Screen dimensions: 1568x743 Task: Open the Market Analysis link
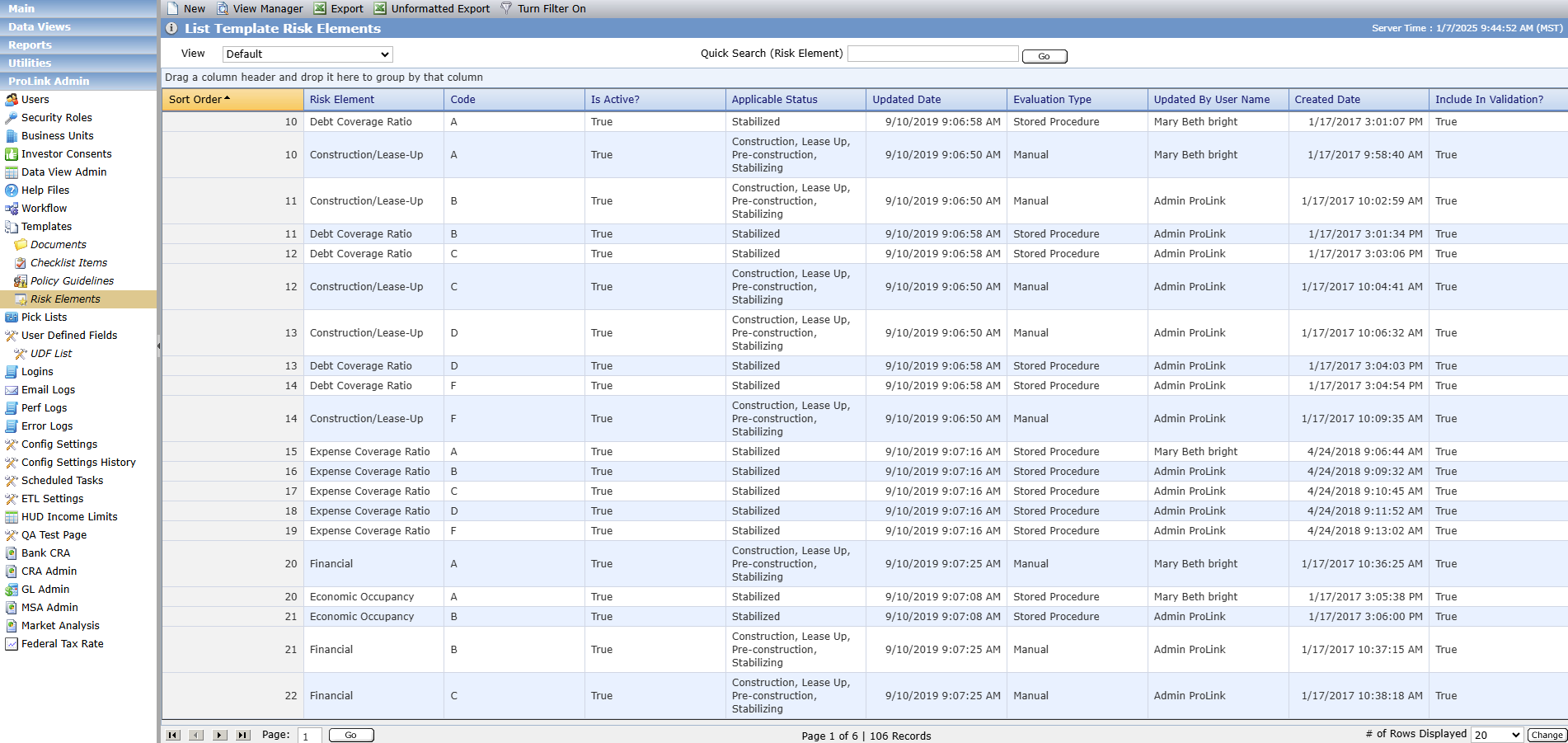point(60,626)
